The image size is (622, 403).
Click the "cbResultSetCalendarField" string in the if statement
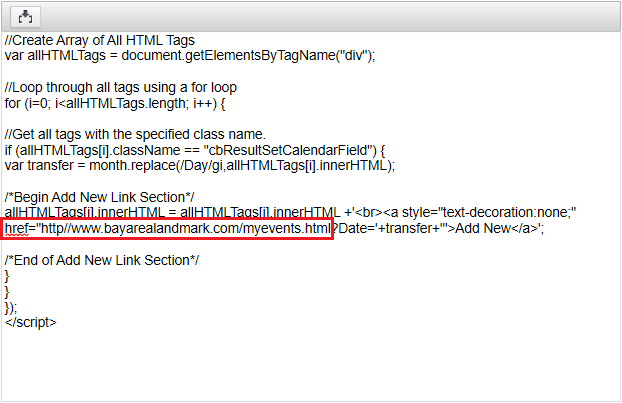click(x=290, y=150)
